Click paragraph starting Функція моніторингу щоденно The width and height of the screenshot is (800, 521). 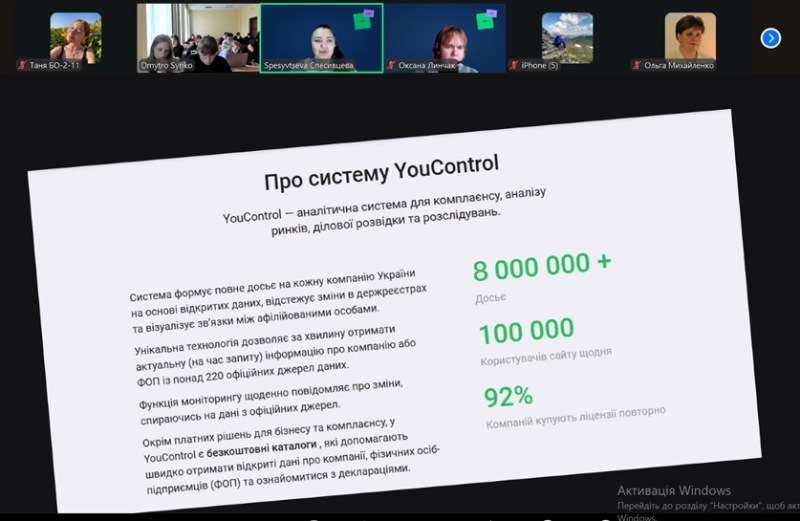pos(271,402)
